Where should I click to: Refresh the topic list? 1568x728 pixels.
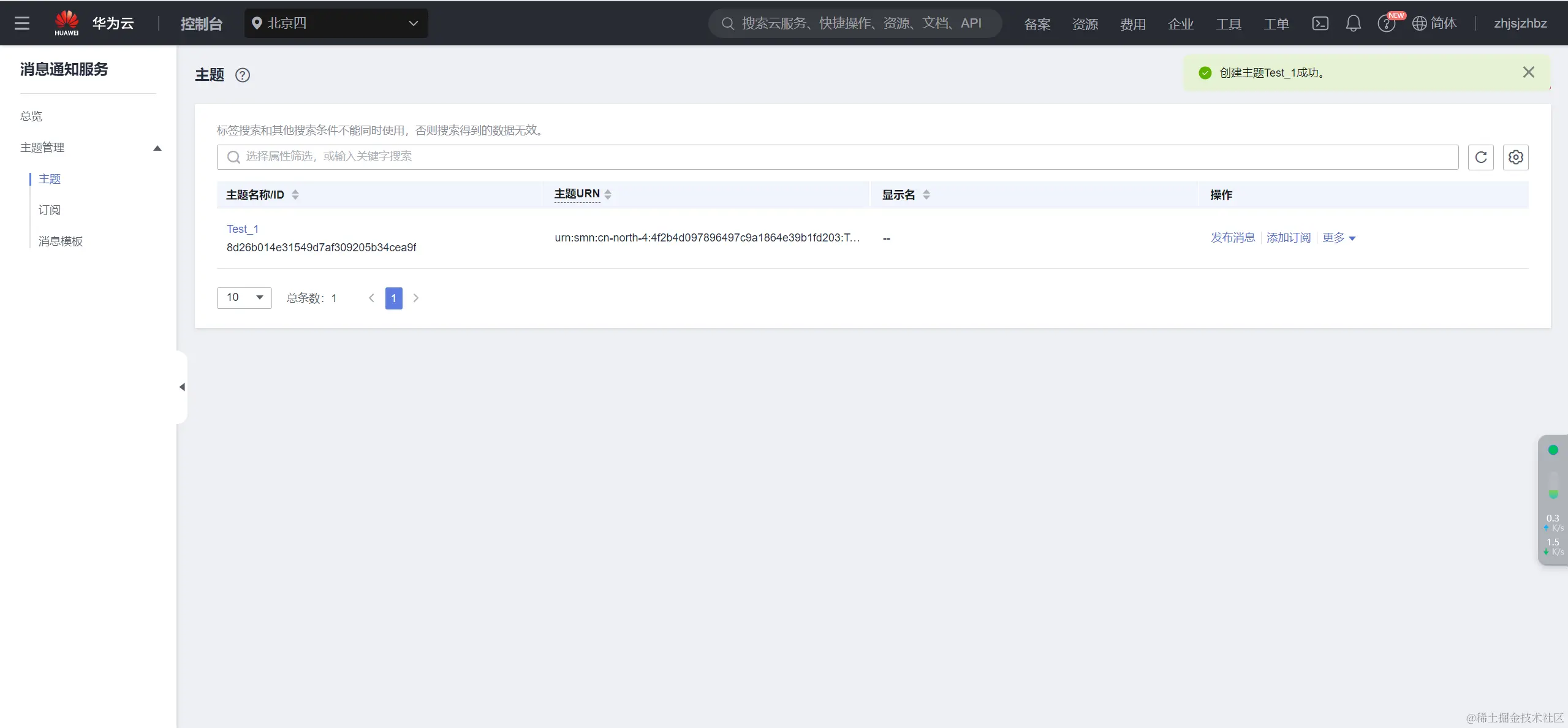pos(1480,157)
